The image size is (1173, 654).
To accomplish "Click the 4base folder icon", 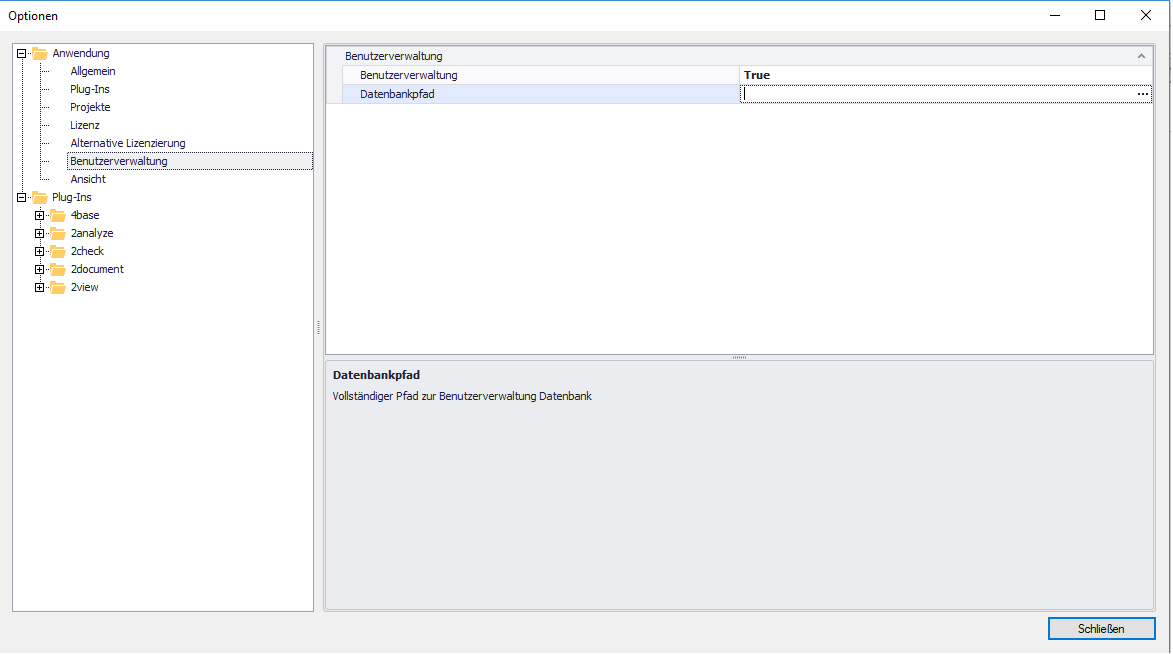I will point(58,216).
